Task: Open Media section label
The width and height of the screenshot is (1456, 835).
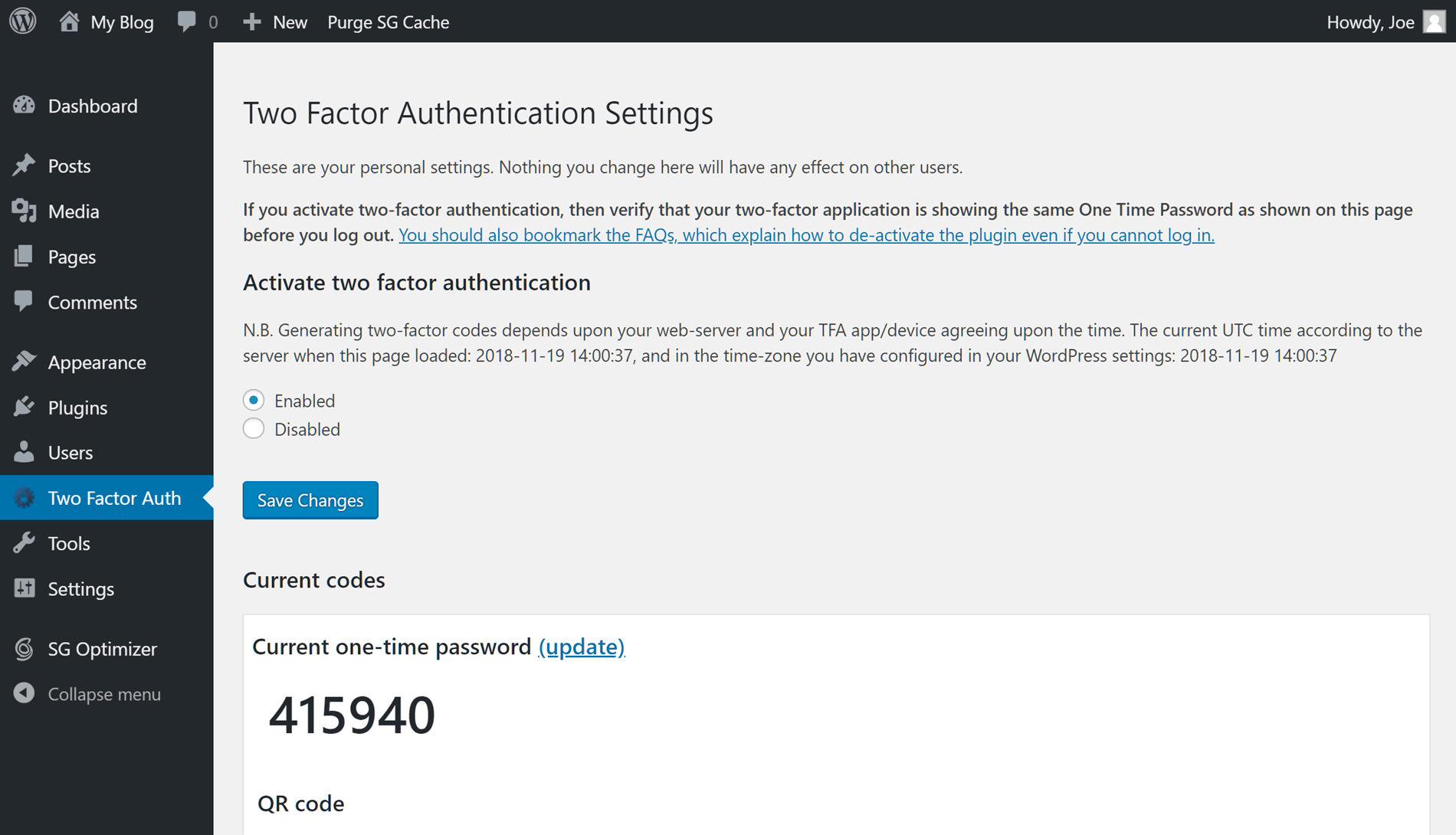Action: point(74,211)
